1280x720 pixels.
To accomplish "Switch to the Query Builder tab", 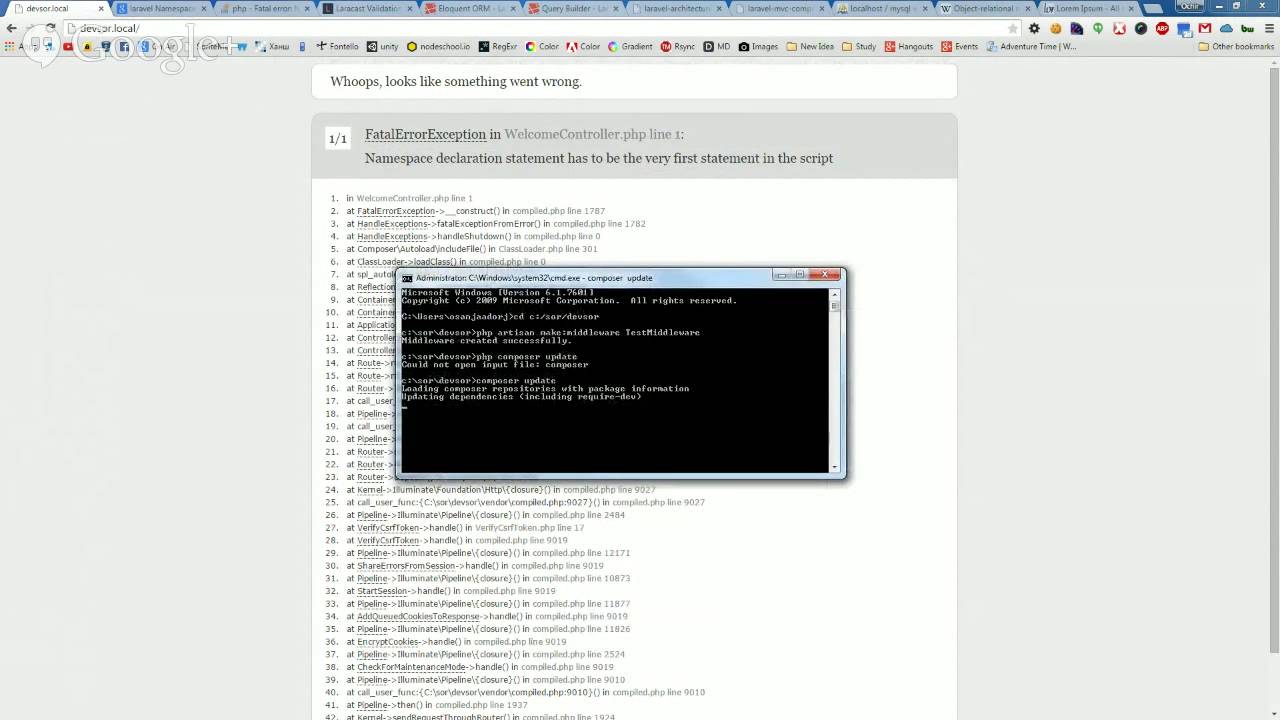I will tap(573, 9).
